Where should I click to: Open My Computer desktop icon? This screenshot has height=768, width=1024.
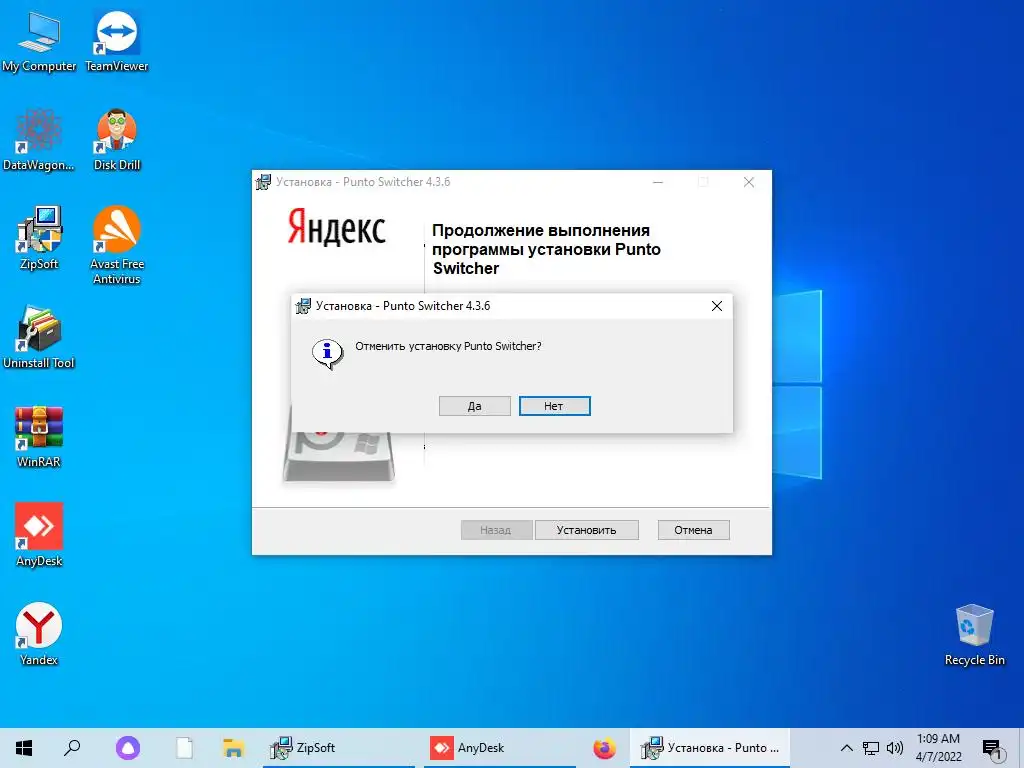point(39,40)
